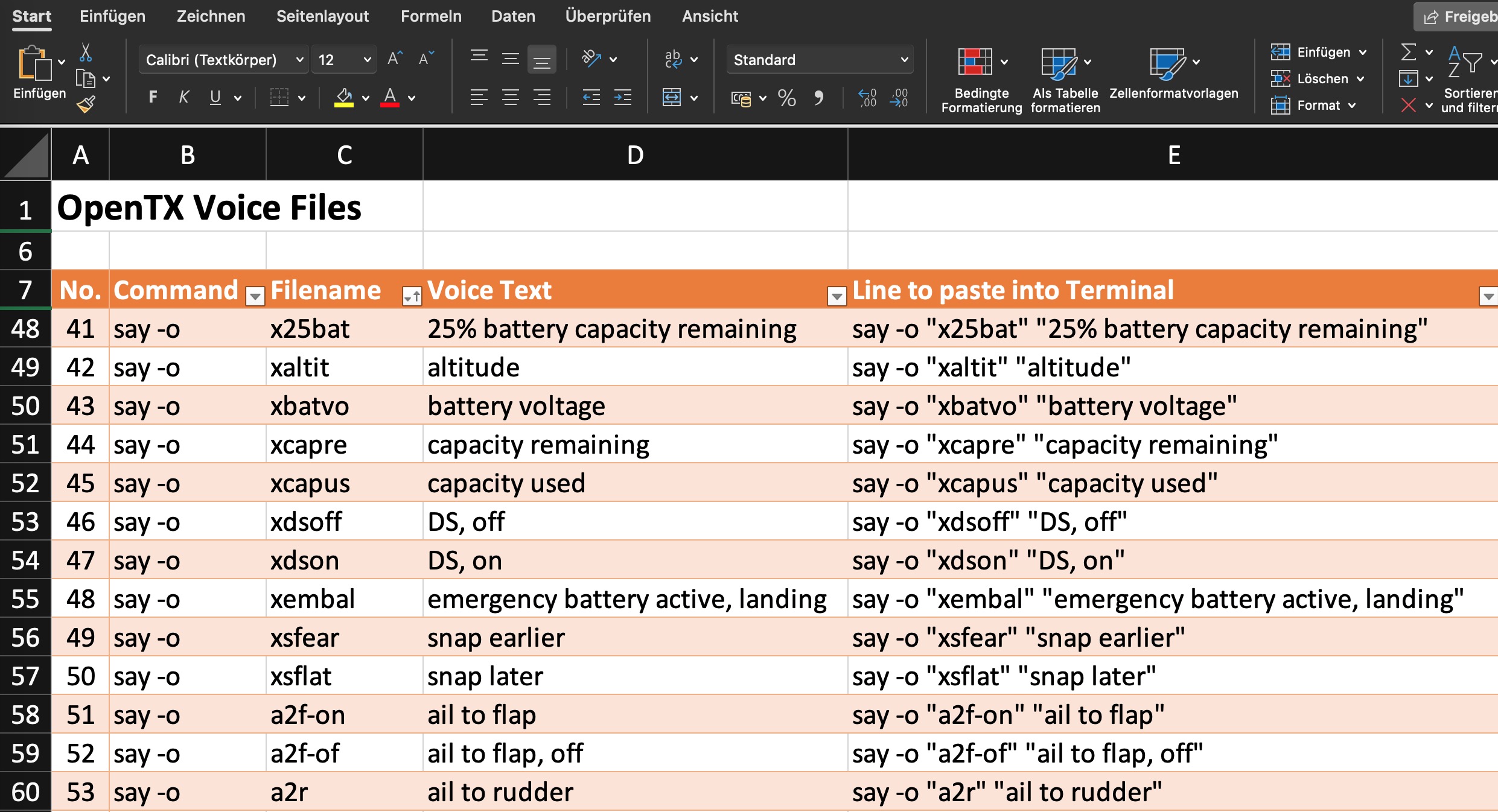Screen dimensions: 1498x812
Task: Click the increase font size icon
Action: [x=395, y=59]
